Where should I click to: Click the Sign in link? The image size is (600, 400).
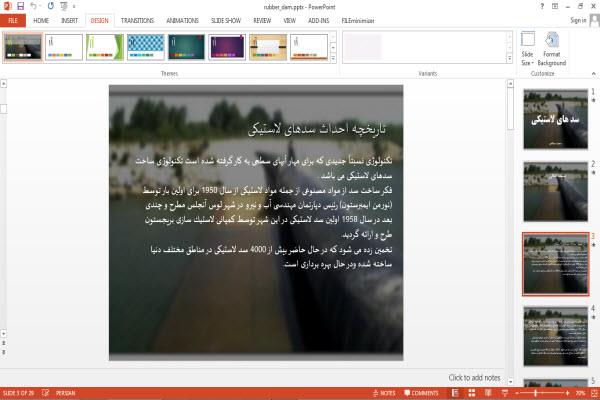(578, 20)
